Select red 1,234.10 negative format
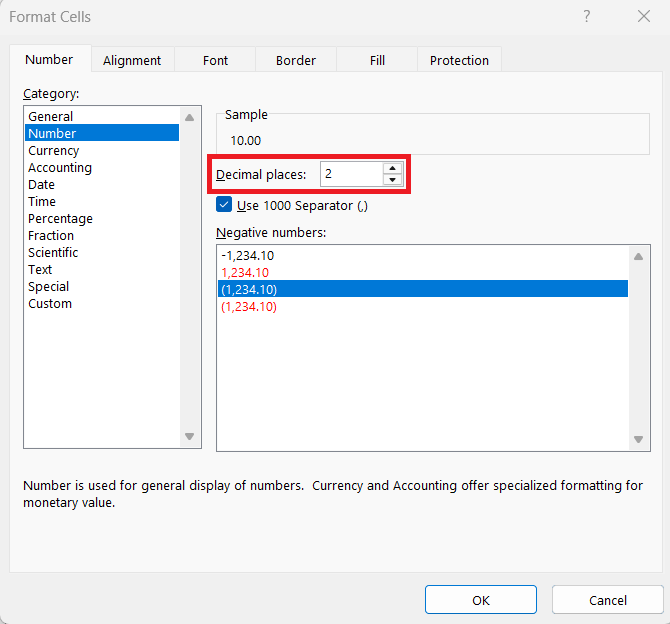This screenshot has height=624, width=670. (x=423, y=273)
